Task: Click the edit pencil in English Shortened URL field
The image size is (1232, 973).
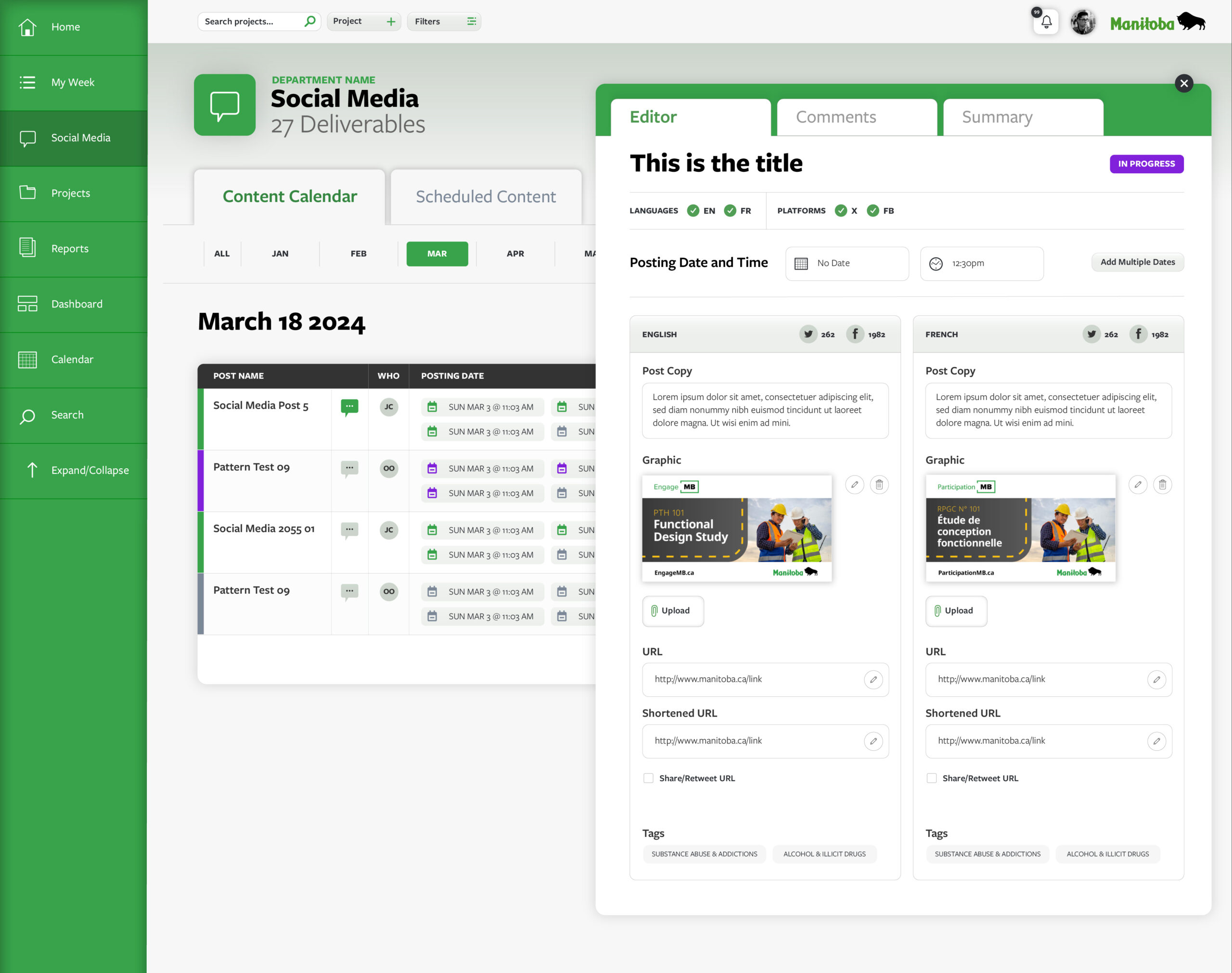Action: point(873,741)
